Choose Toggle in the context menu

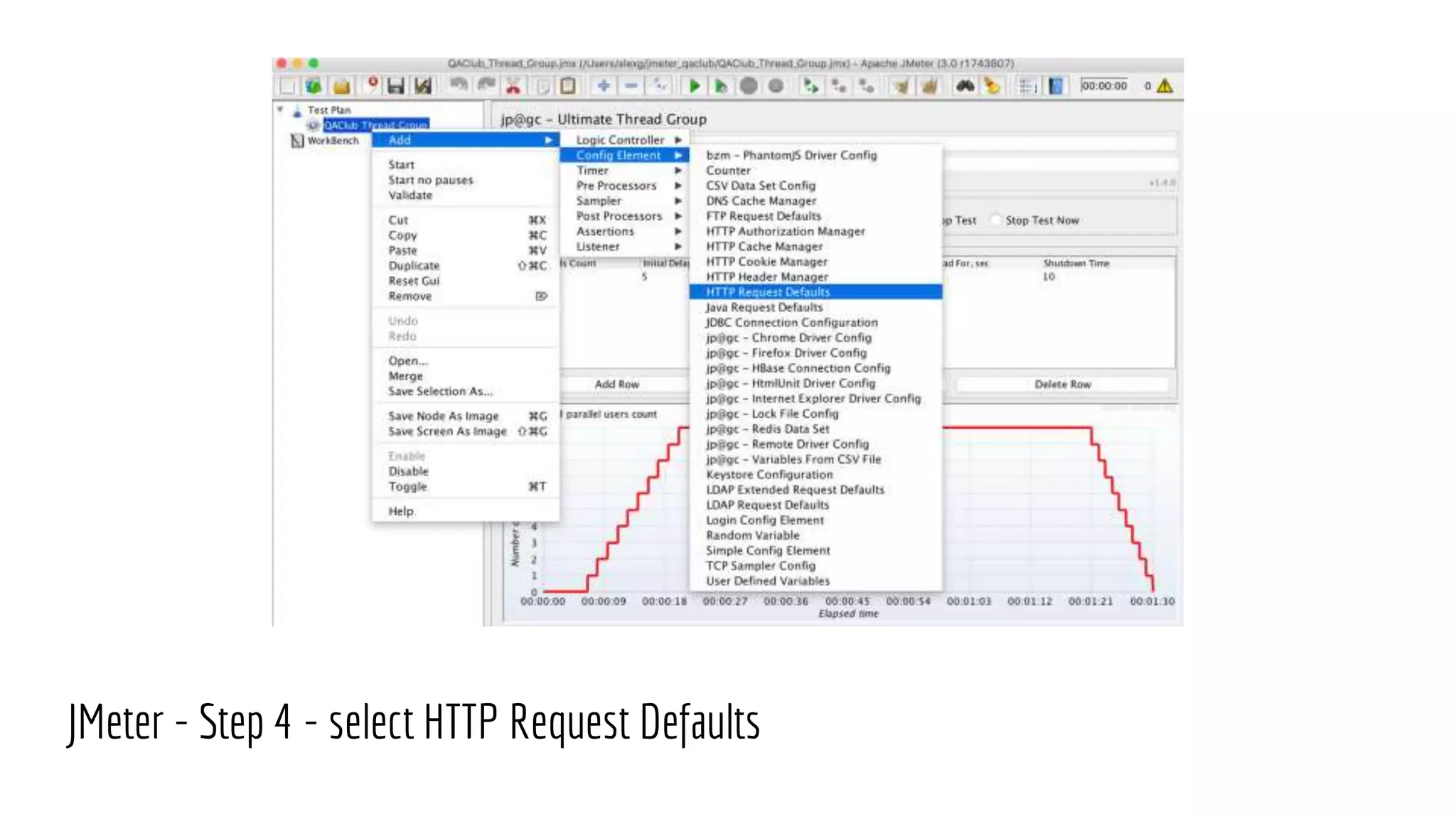tap(466, 487)
